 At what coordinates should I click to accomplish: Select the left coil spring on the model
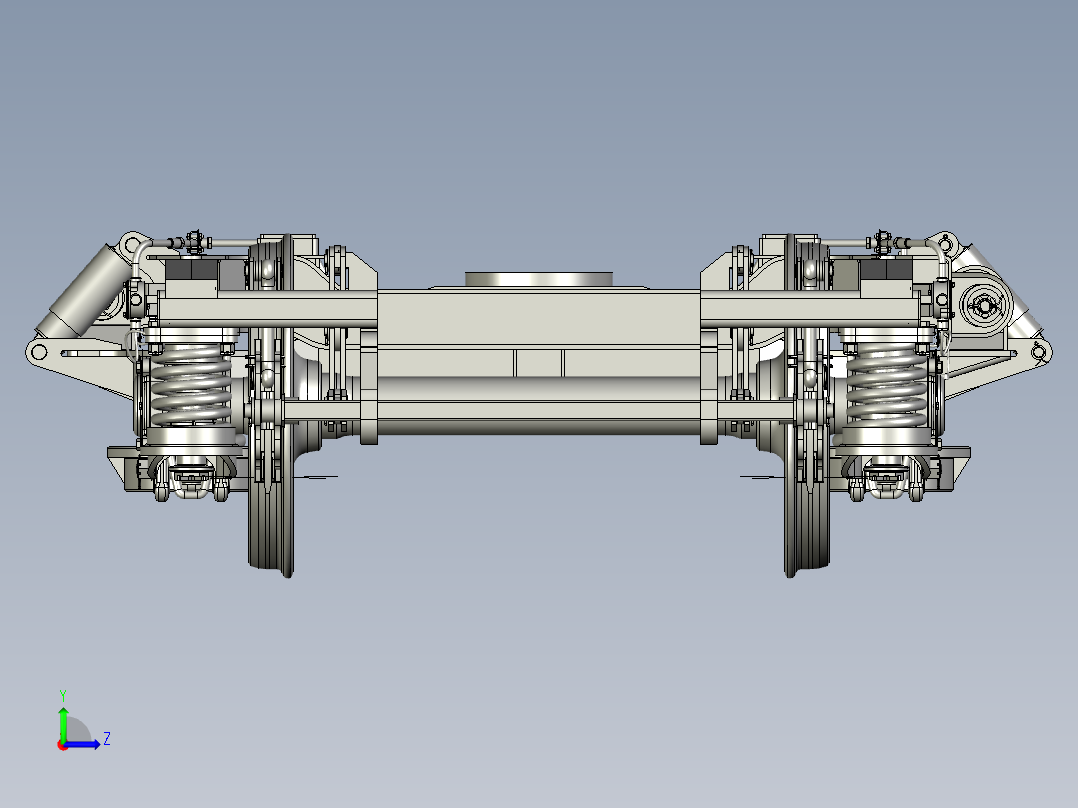coord(191,384)
